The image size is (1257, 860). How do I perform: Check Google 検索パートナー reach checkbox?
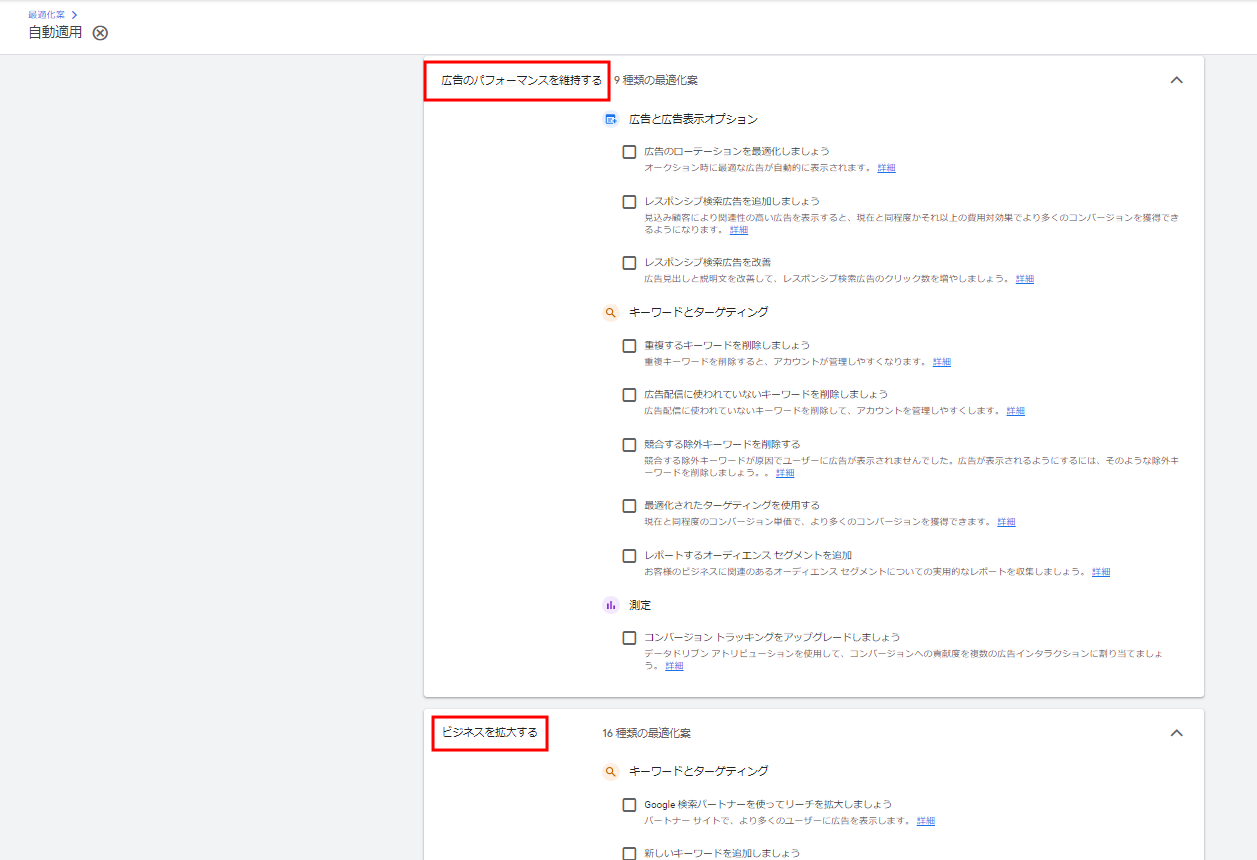629,805
